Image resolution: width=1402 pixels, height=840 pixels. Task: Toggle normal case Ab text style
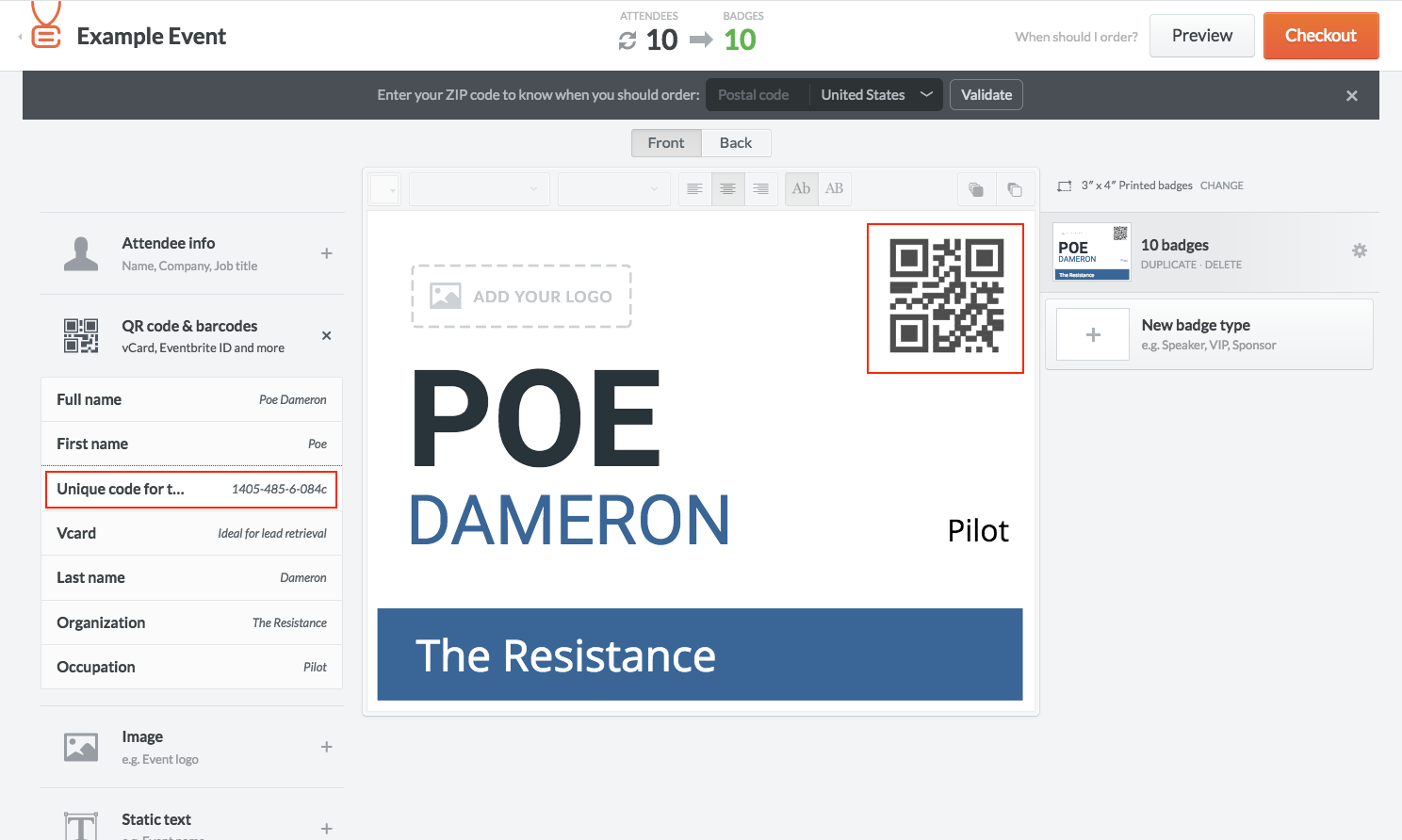(802, 189)
